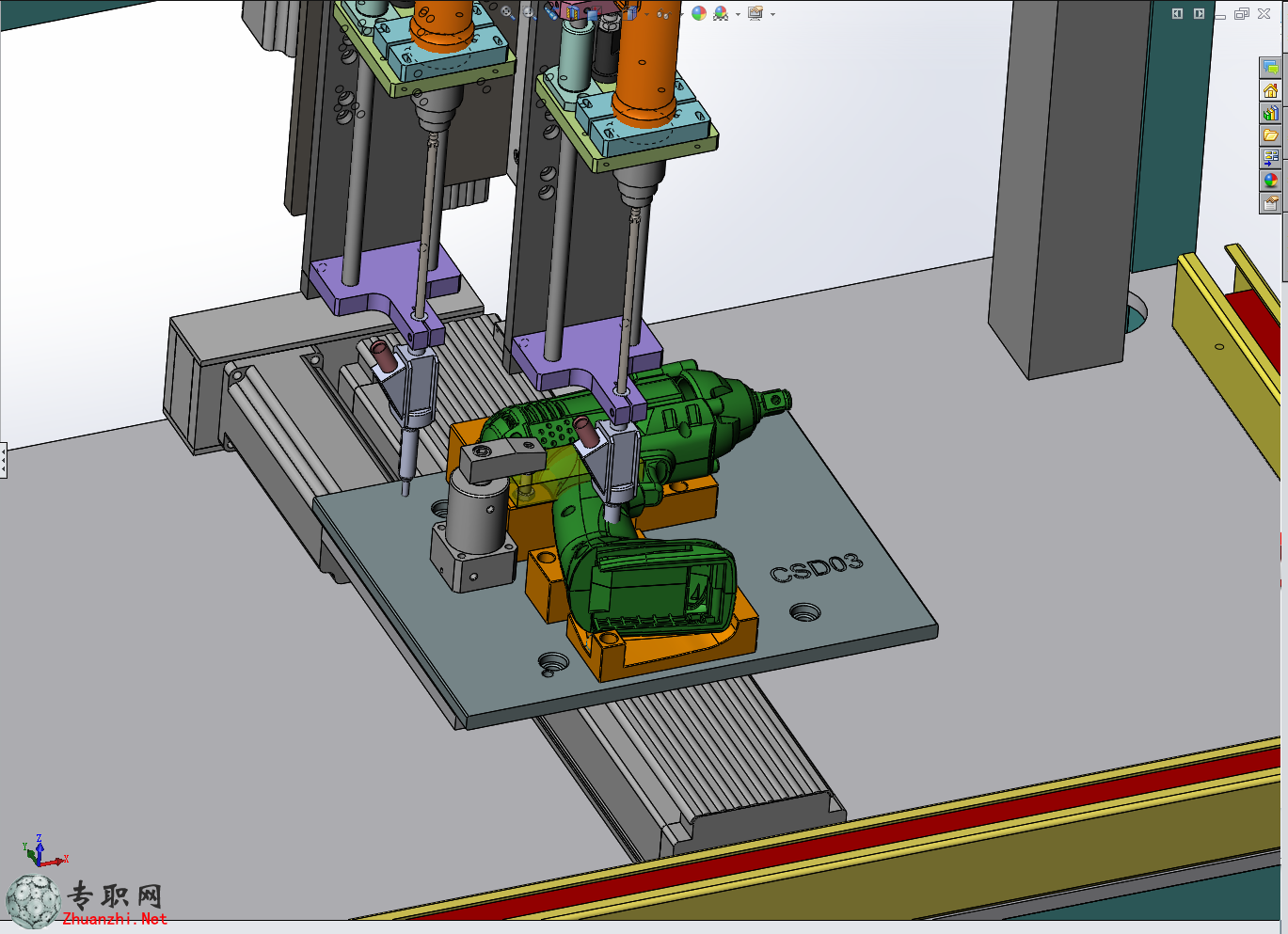Open the Appearances color ball tab
The height and width of the screenshot is (934, 1288).
[x=1270, y=181]
